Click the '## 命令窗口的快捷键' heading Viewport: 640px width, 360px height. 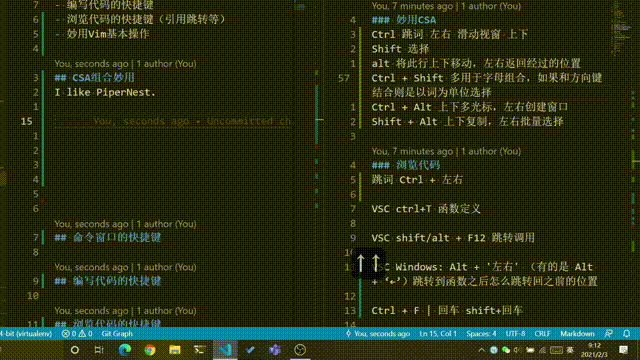click(108, 238)
